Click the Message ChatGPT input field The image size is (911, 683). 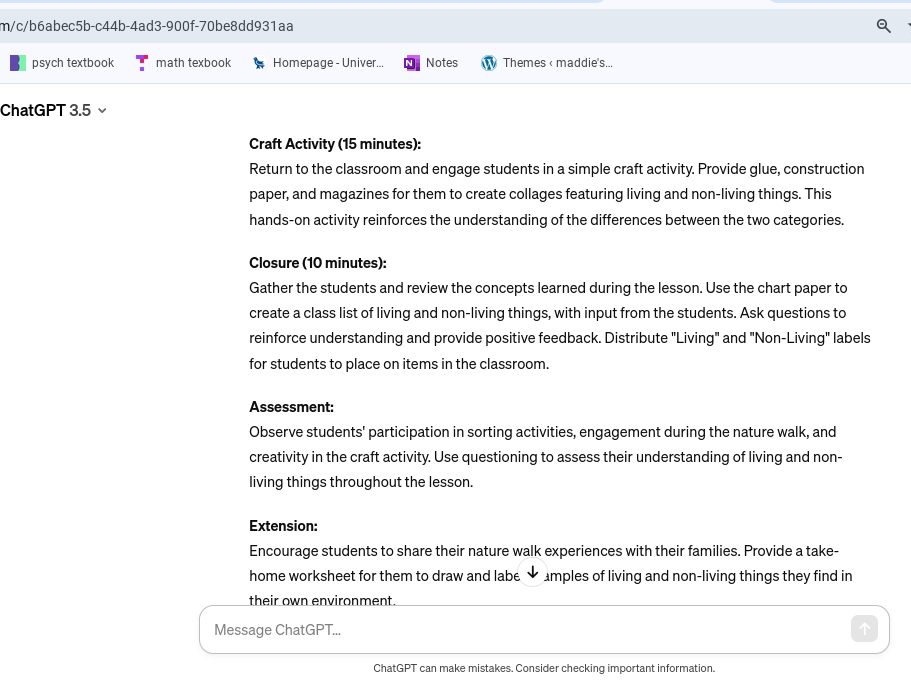click(544, 630)
